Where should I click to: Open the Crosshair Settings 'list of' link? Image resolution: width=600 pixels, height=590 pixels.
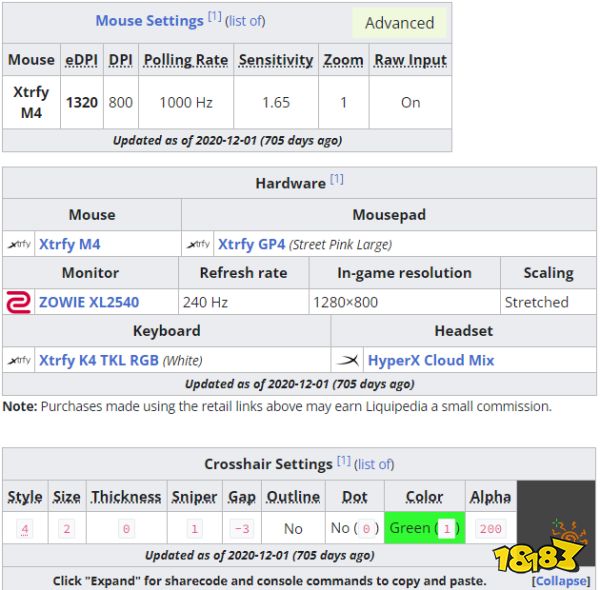pos(374,465)
